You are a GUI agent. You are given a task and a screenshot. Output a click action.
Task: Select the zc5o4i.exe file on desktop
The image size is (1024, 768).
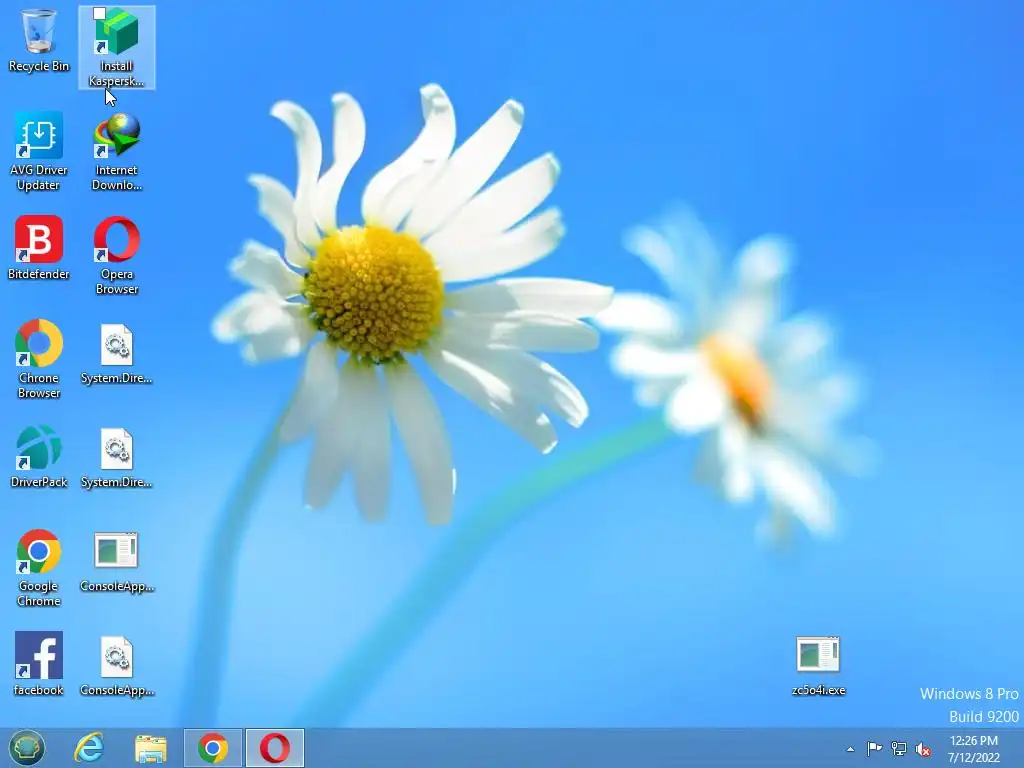pos(818,665)
